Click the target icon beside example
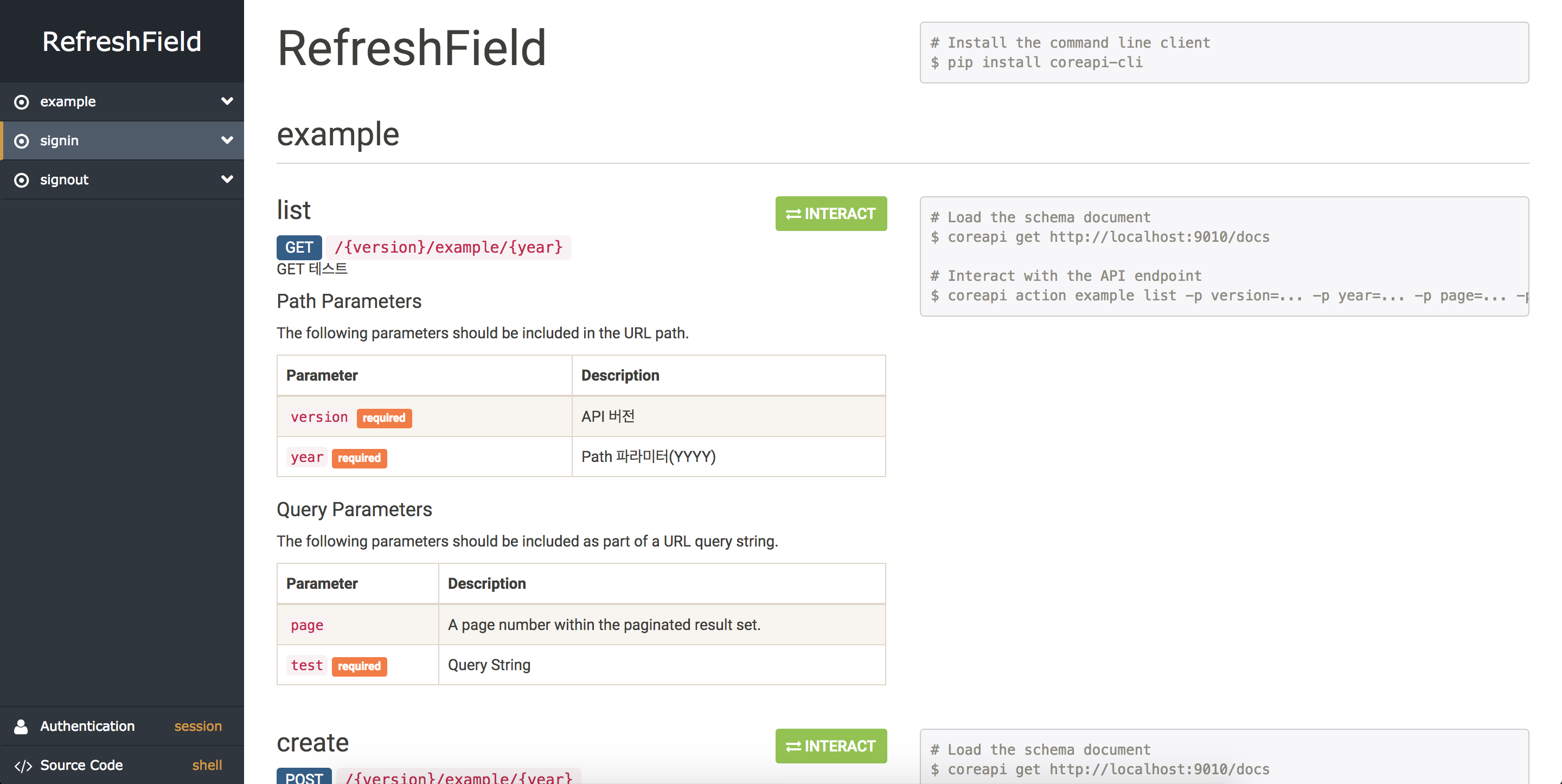 (22, 101)
